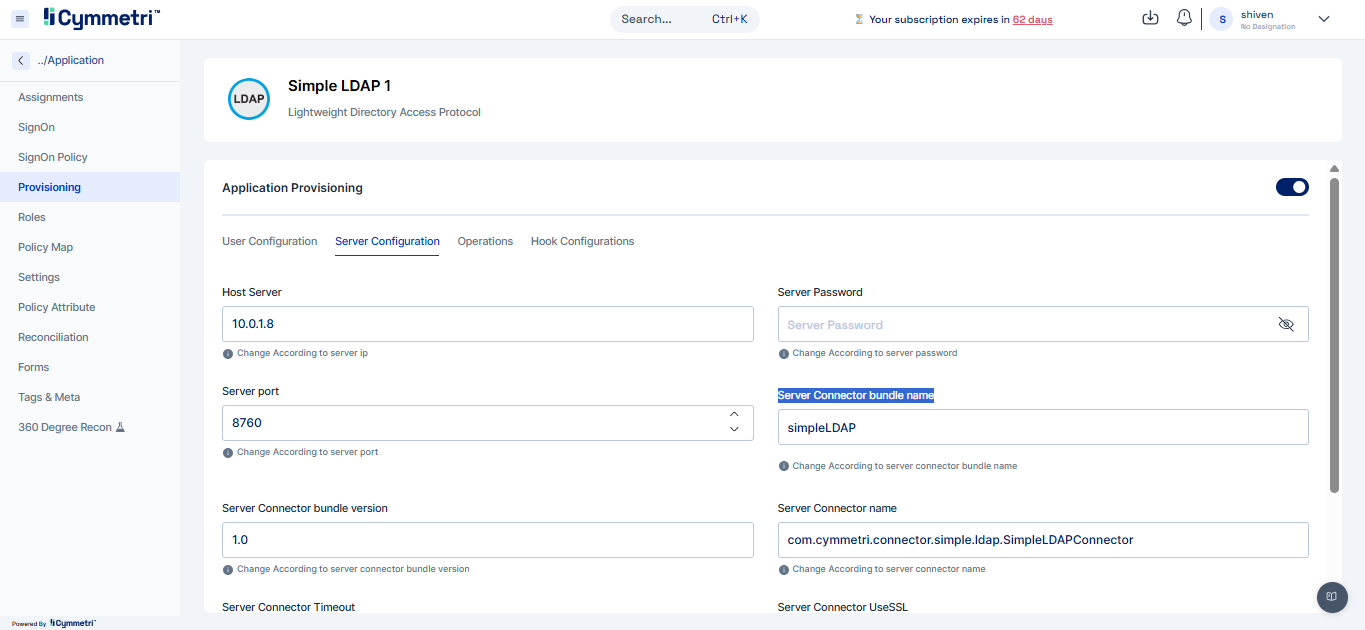Switch to the Operations tab
The height and width of the screenshot is (630, 1365).
pyautogui.click(x=485, y=241)
